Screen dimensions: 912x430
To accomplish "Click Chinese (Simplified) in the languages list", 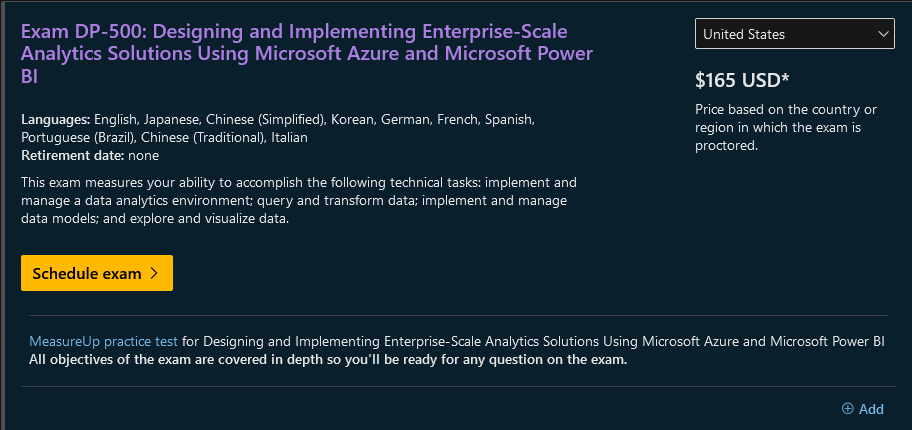I will [265, 120].
